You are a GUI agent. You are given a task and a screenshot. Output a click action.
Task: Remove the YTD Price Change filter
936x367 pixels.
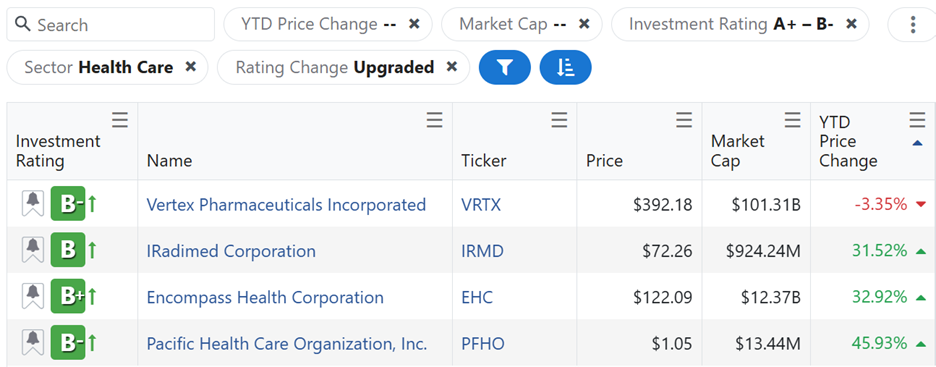414,24
